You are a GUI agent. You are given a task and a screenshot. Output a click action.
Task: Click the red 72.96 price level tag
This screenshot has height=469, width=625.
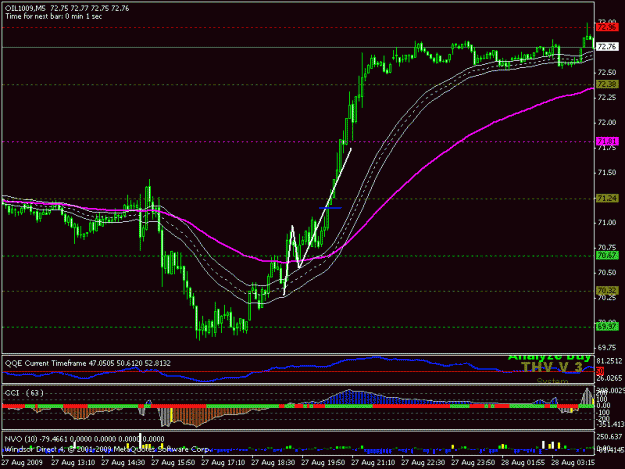coord(607,27)
